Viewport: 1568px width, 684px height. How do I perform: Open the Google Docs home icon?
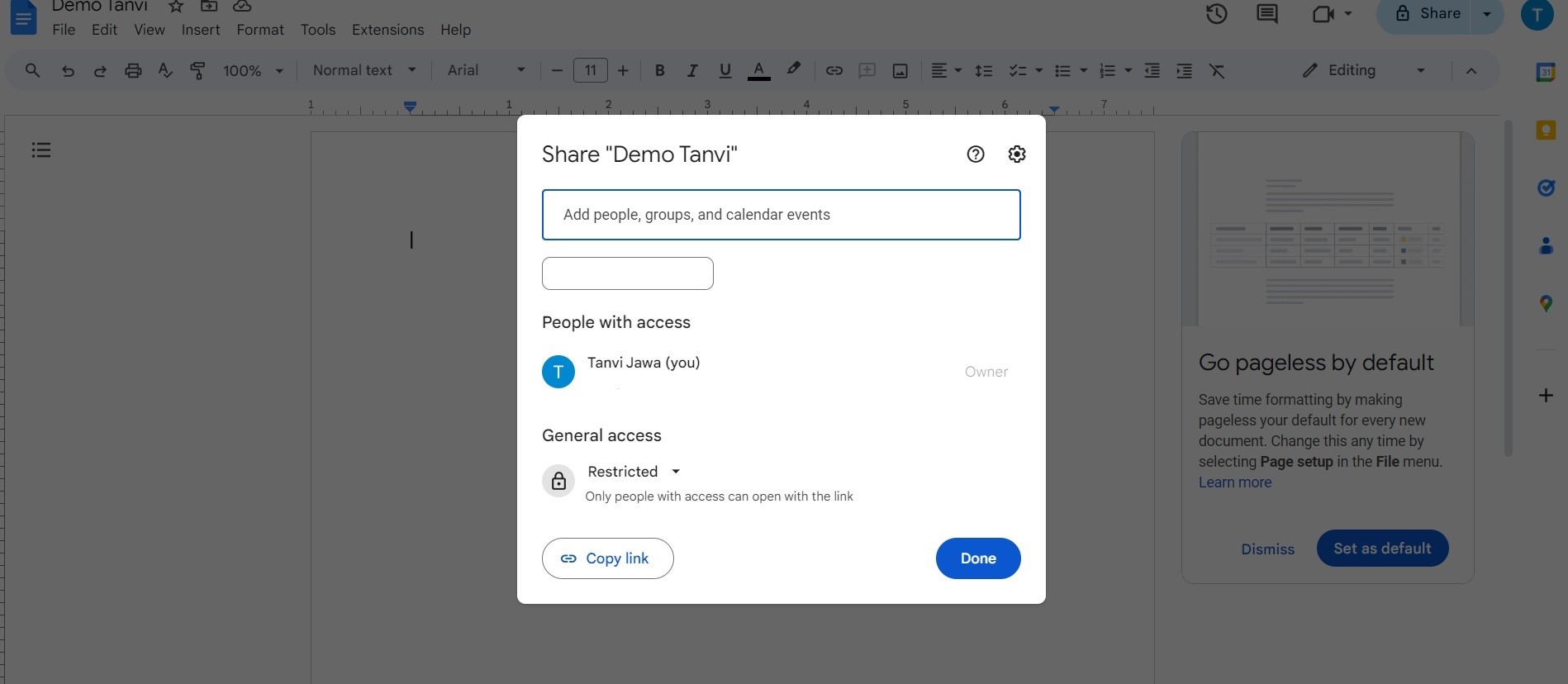(23, 18)
